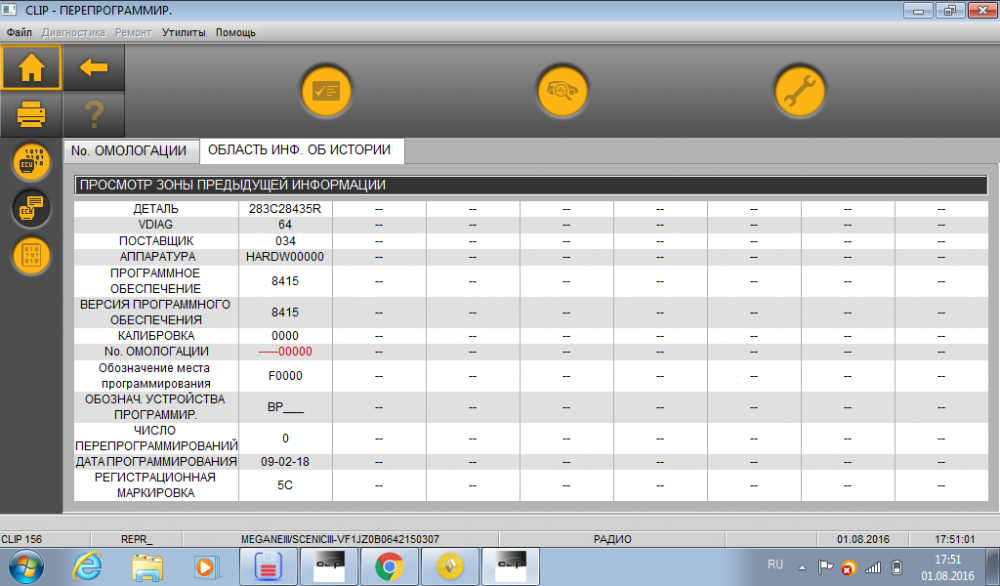Open the Файл menu
Screen dimensions: 1000x586
[x=19, y=33]
